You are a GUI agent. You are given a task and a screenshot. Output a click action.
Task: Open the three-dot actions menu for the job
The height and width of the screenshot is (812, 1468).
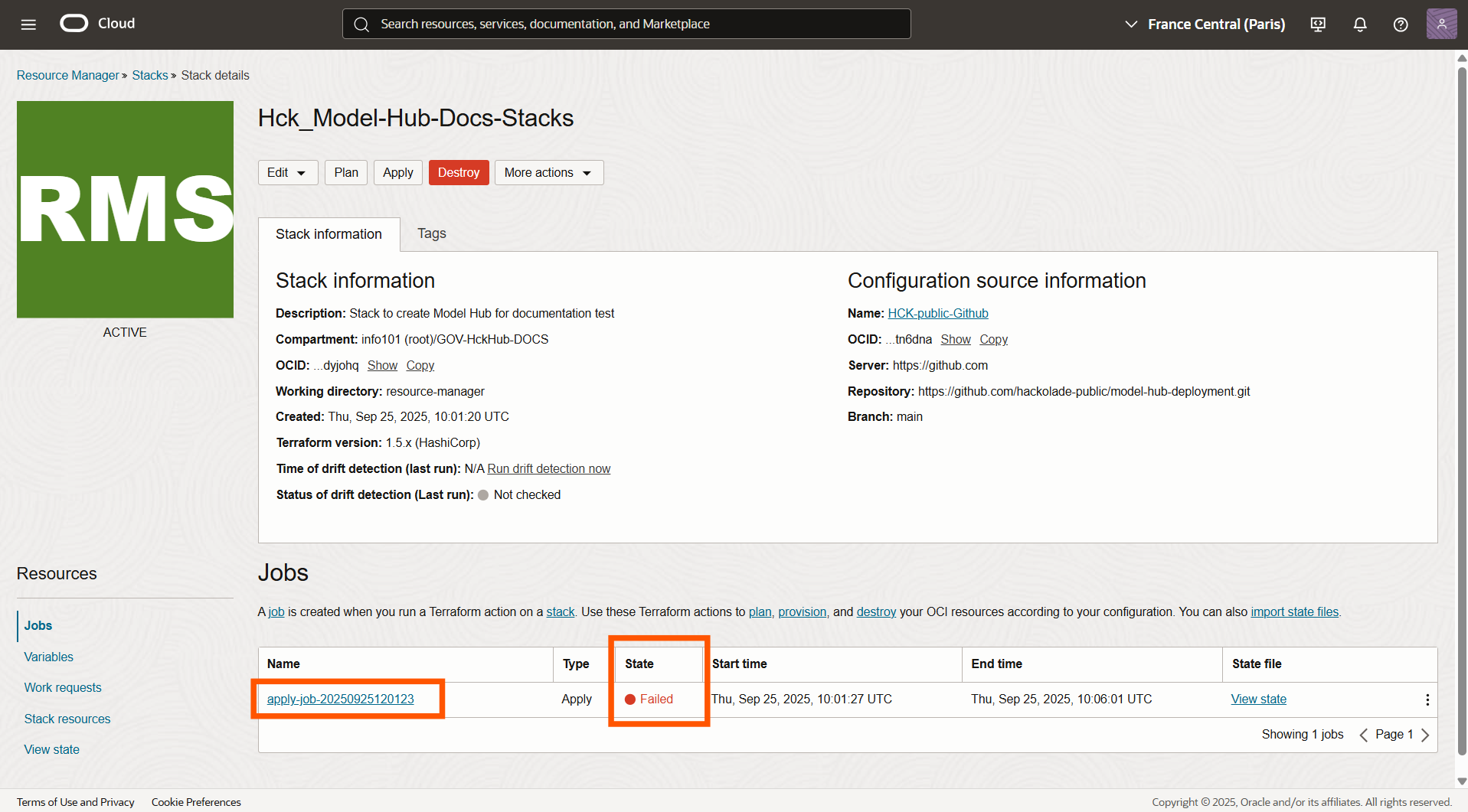(x=1427, y=699)
